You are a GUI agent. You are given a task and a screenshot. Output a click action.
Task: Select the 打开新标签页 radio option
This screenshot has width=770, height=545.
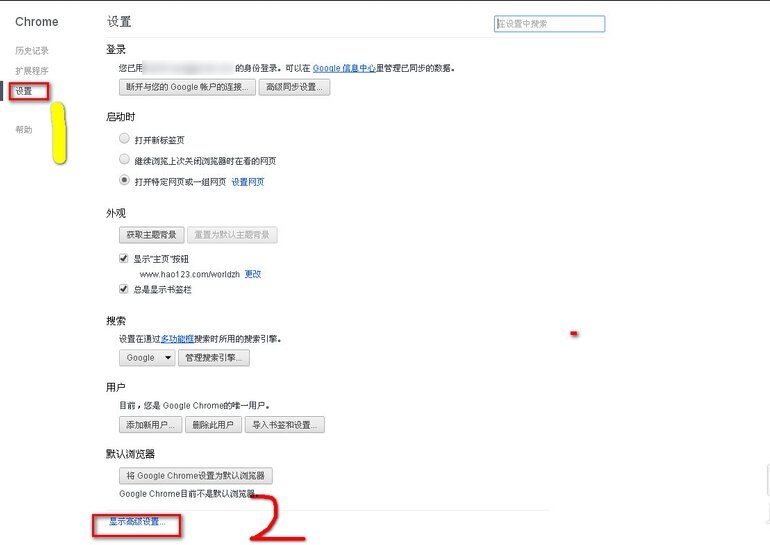click(x=124, y=138)
